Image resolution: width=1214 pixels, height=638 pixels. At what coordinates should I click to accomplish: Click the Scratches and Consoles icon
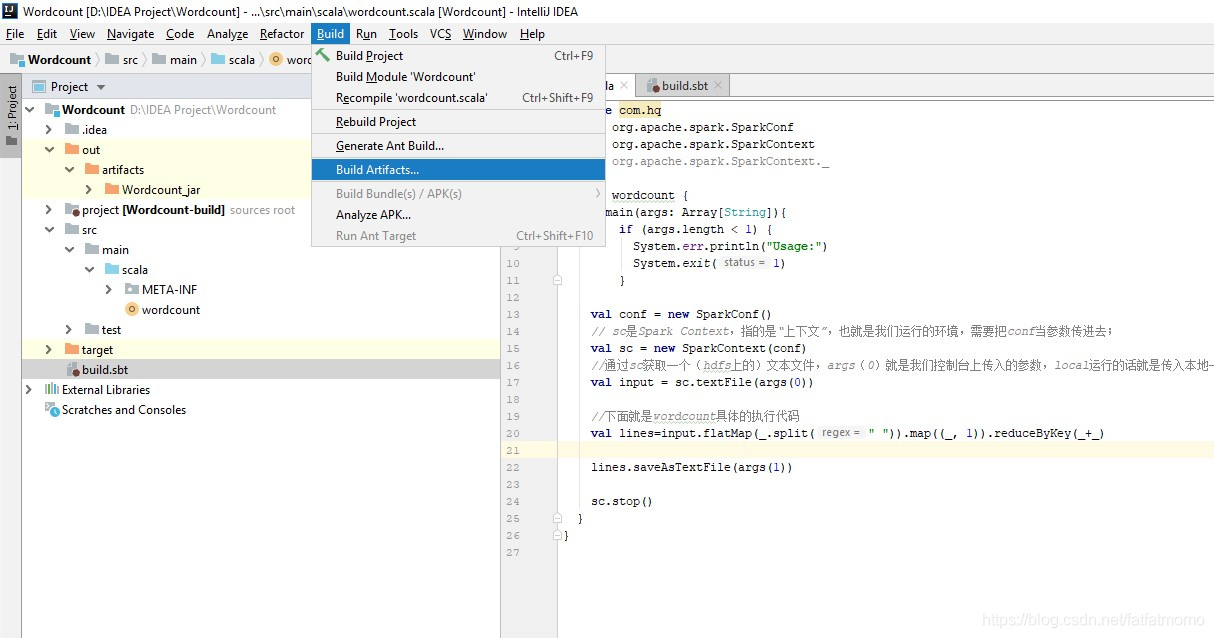[x=52, y=410]
